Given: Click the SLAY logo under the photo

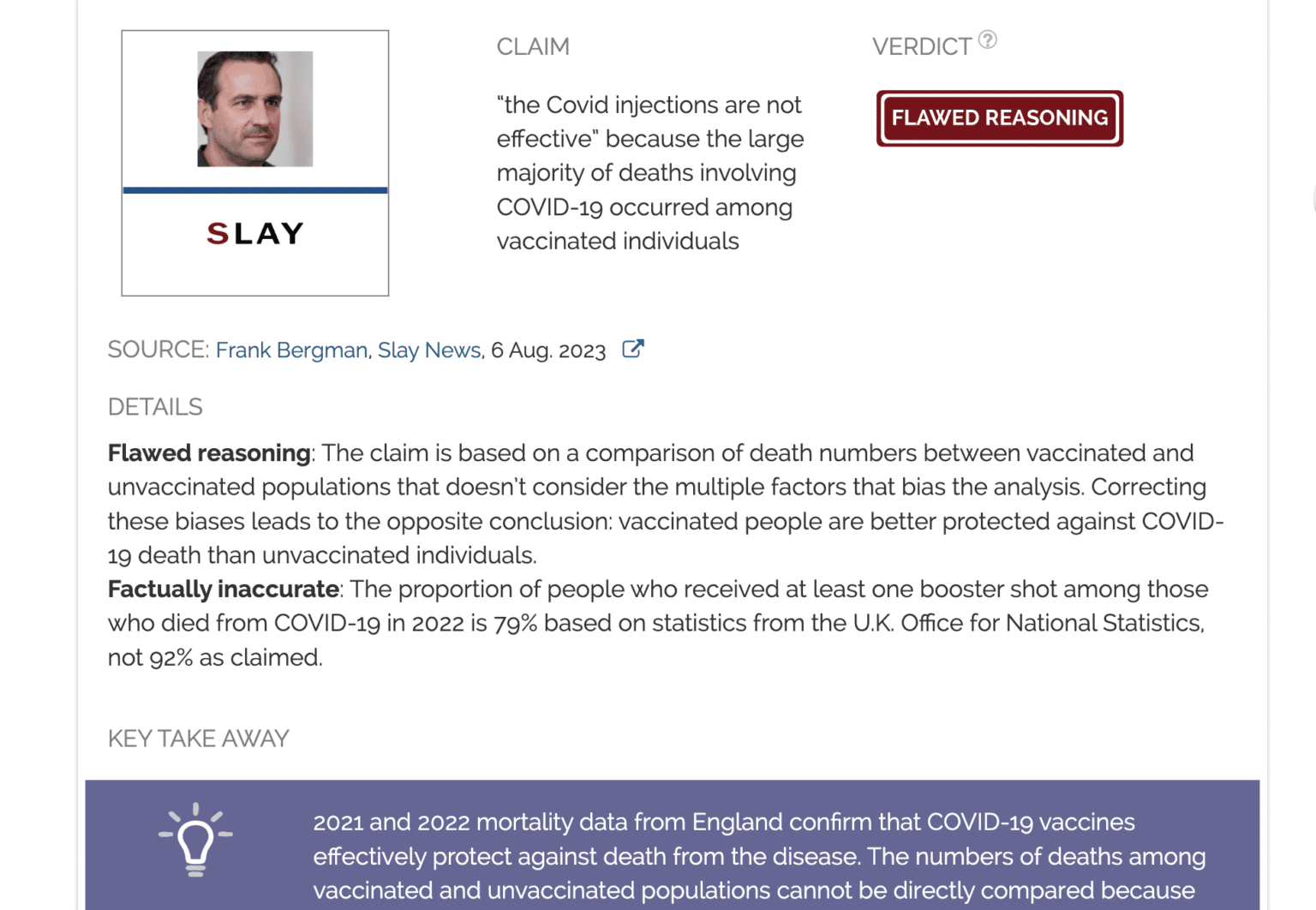Looking at the screenshot, I should pos(255,233).
